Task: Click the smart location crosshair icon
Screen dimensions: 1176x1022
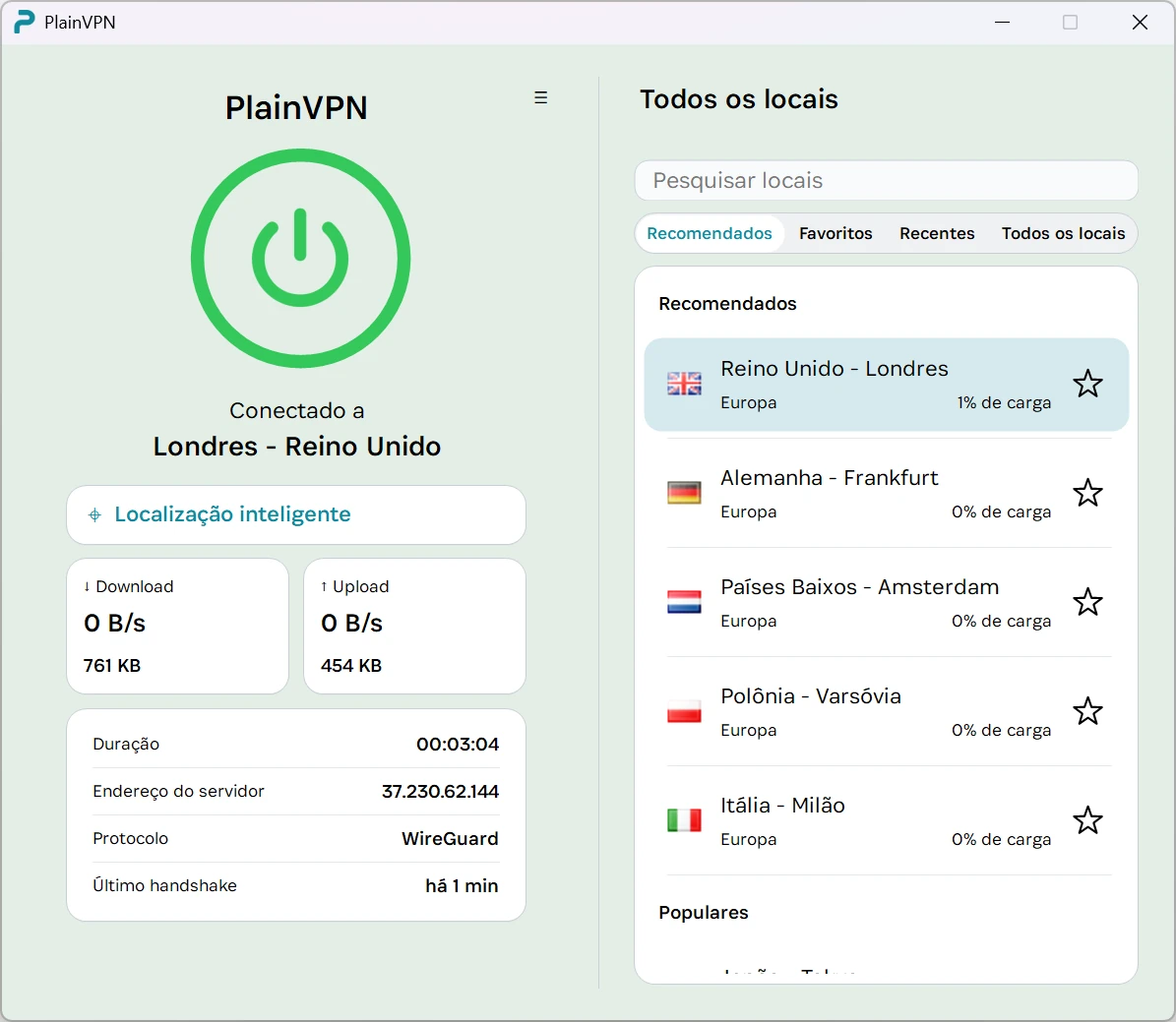Action: [94, 515]
